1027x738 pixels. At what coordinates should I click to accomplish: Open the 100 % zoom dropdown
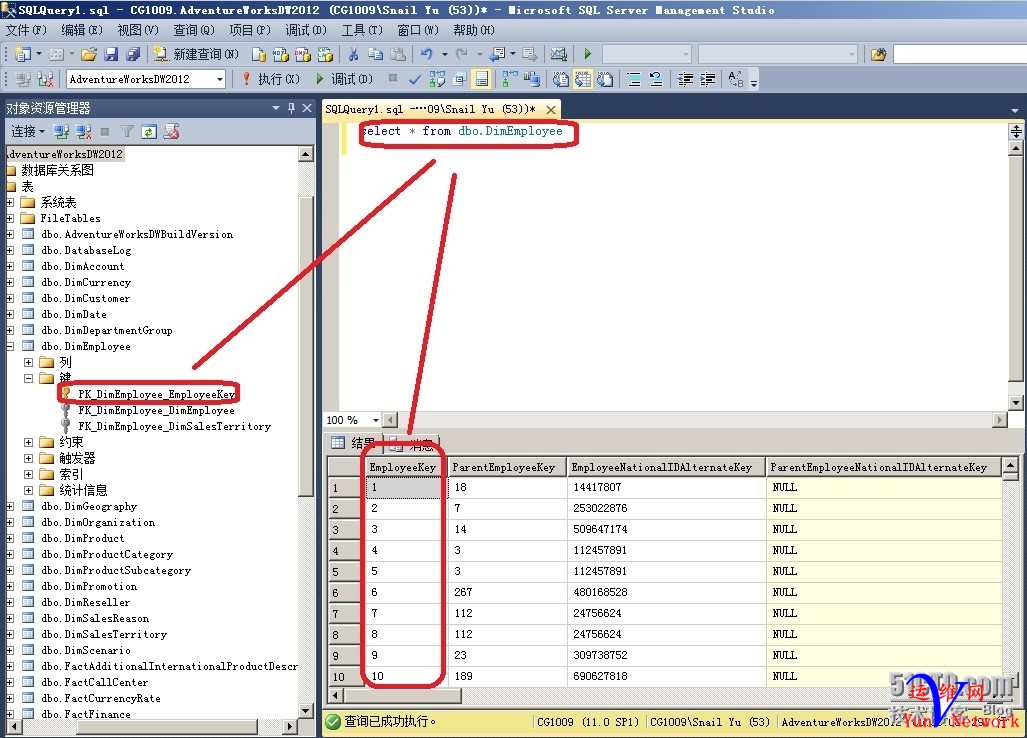tap(375, 420)
